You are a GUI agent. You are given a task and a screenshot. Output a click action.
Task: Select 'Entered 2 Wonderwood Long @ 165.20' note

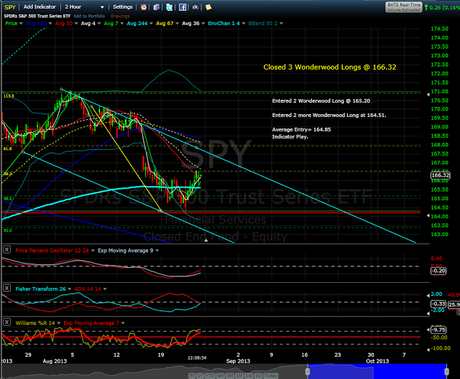tap(321, 101)
